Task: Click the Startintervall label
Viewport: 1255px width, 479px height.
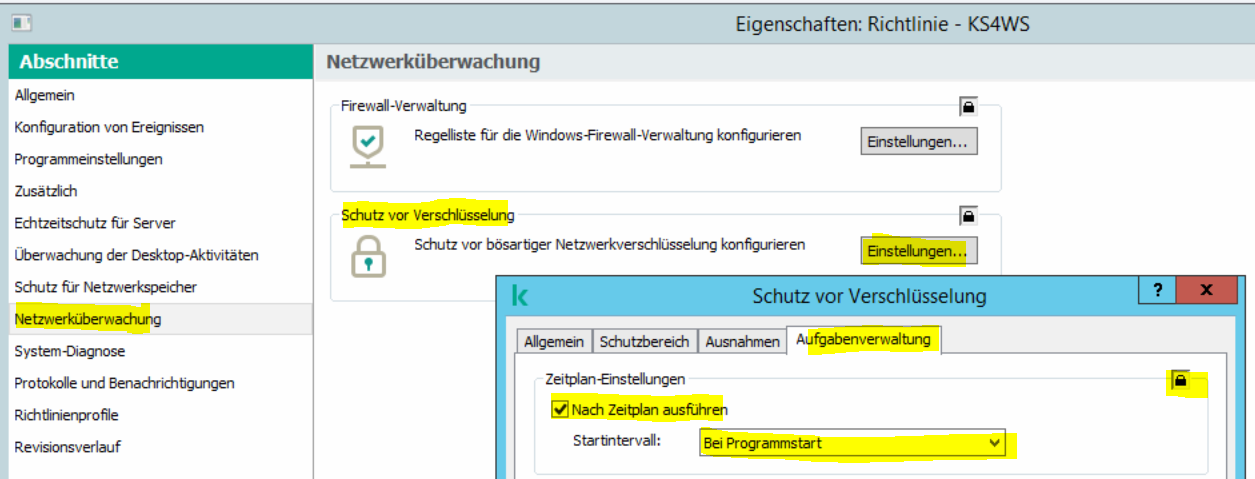Action: point(616,441)
